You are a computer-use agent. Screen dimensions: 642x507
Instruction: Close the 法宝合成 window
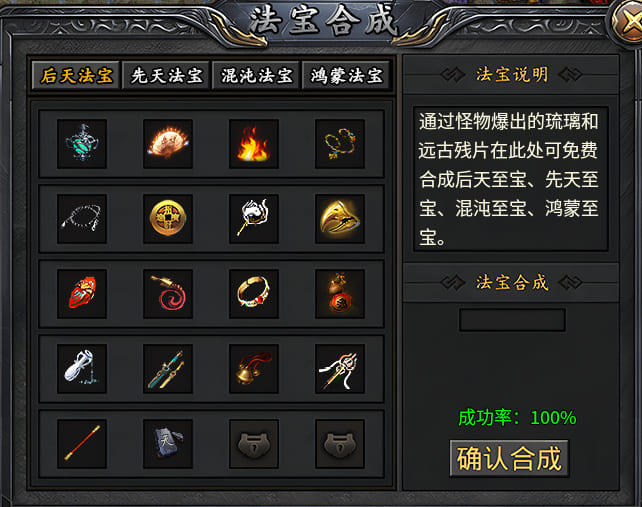[628, 23]
